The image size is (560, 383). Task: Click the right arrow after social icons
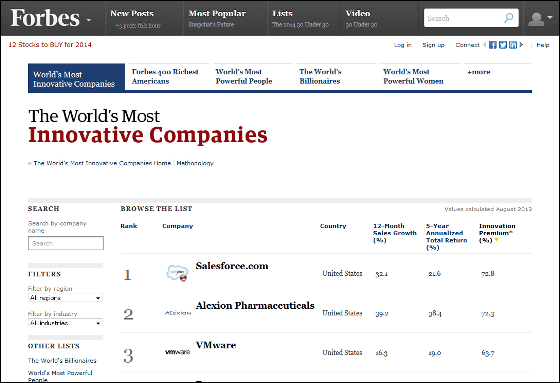point(521,45)
